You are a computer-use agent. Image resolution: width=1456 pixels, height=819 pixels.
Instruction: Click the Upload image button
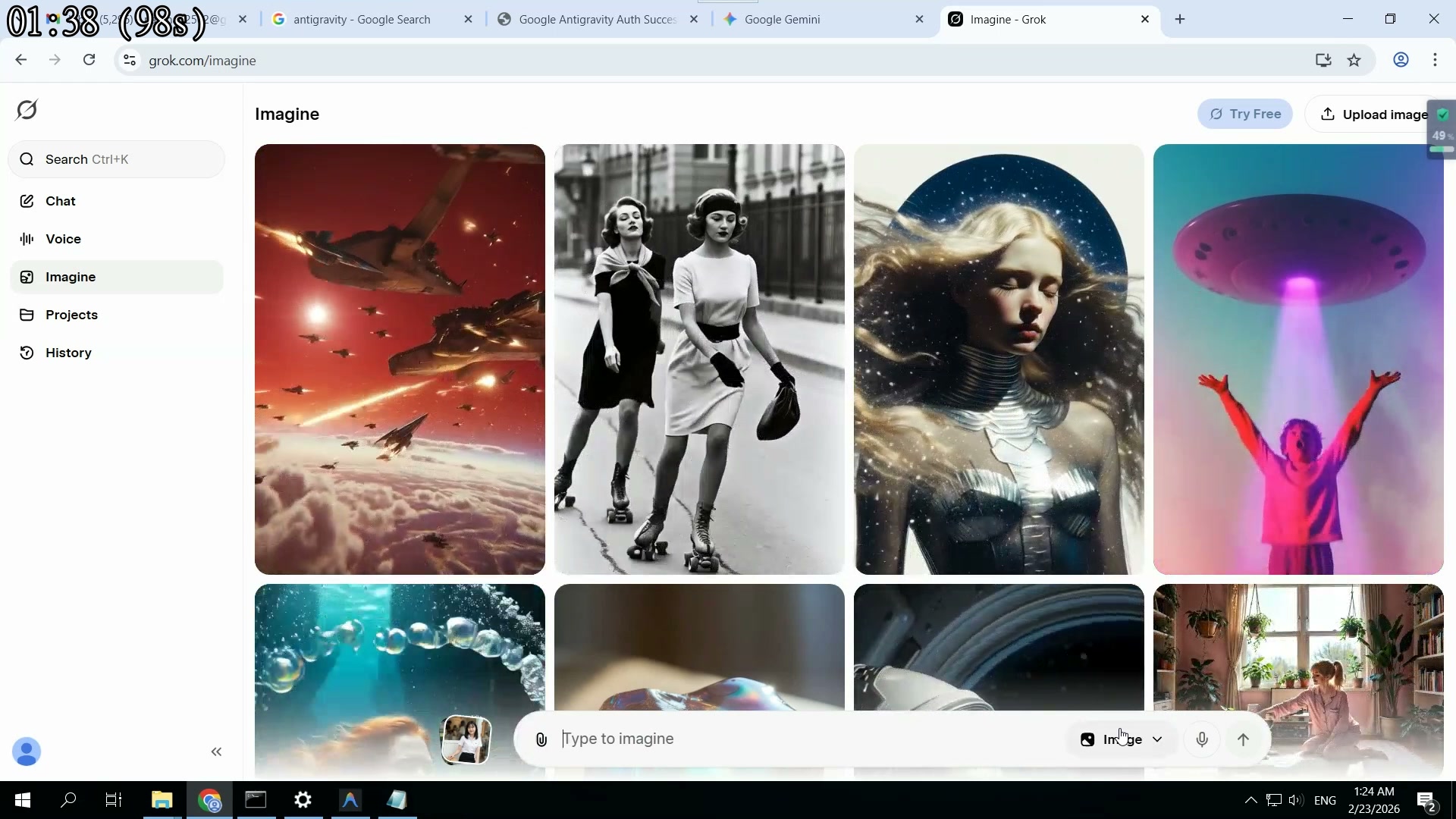coord(1374,115)
